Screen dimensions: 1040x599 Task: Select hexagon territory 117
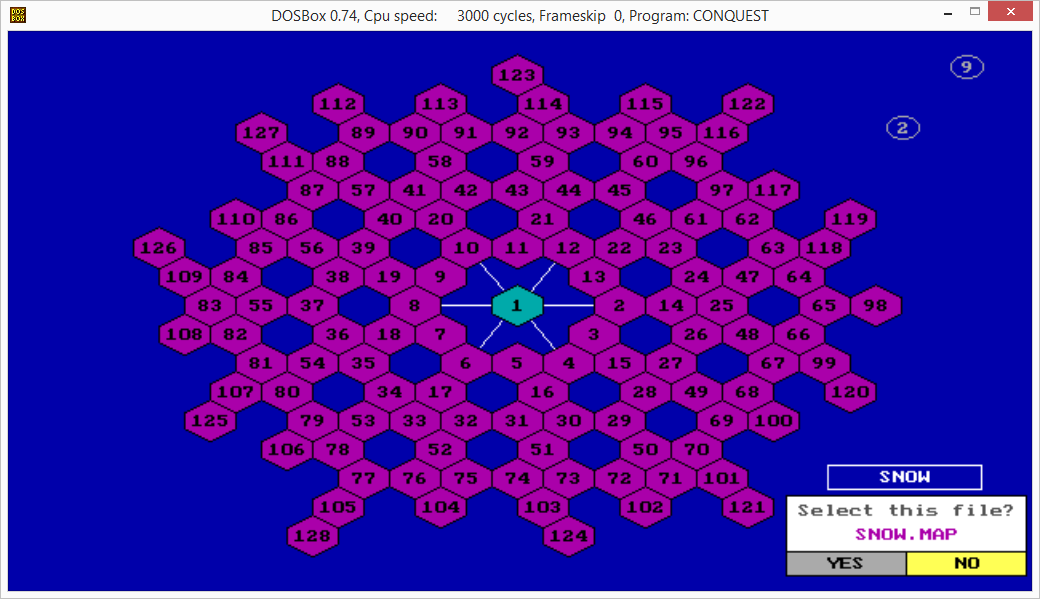click(x=773, y=190)
